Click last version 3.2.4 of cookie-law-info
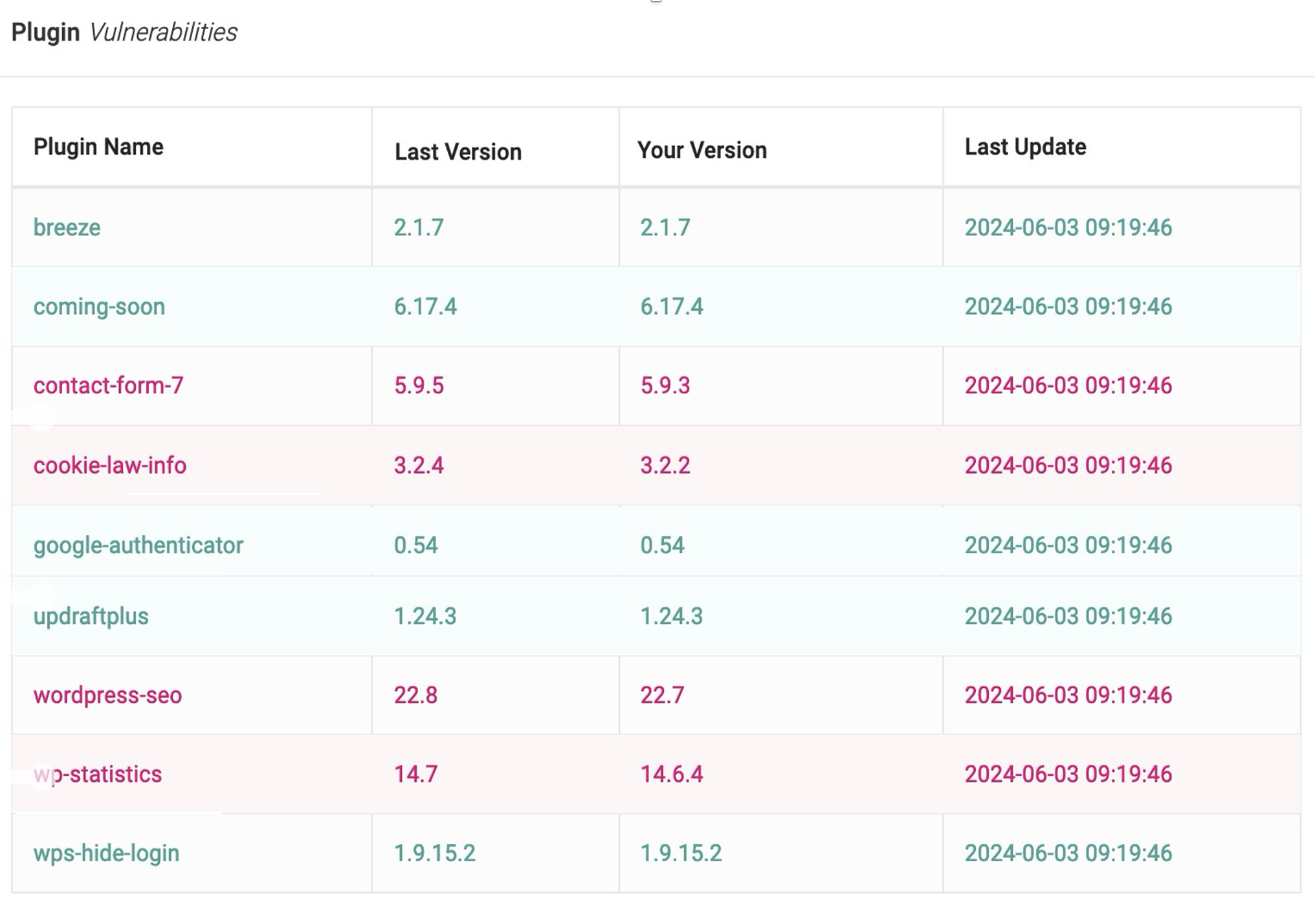Screen dimensions: 1315x924 (x=419, y=465)
